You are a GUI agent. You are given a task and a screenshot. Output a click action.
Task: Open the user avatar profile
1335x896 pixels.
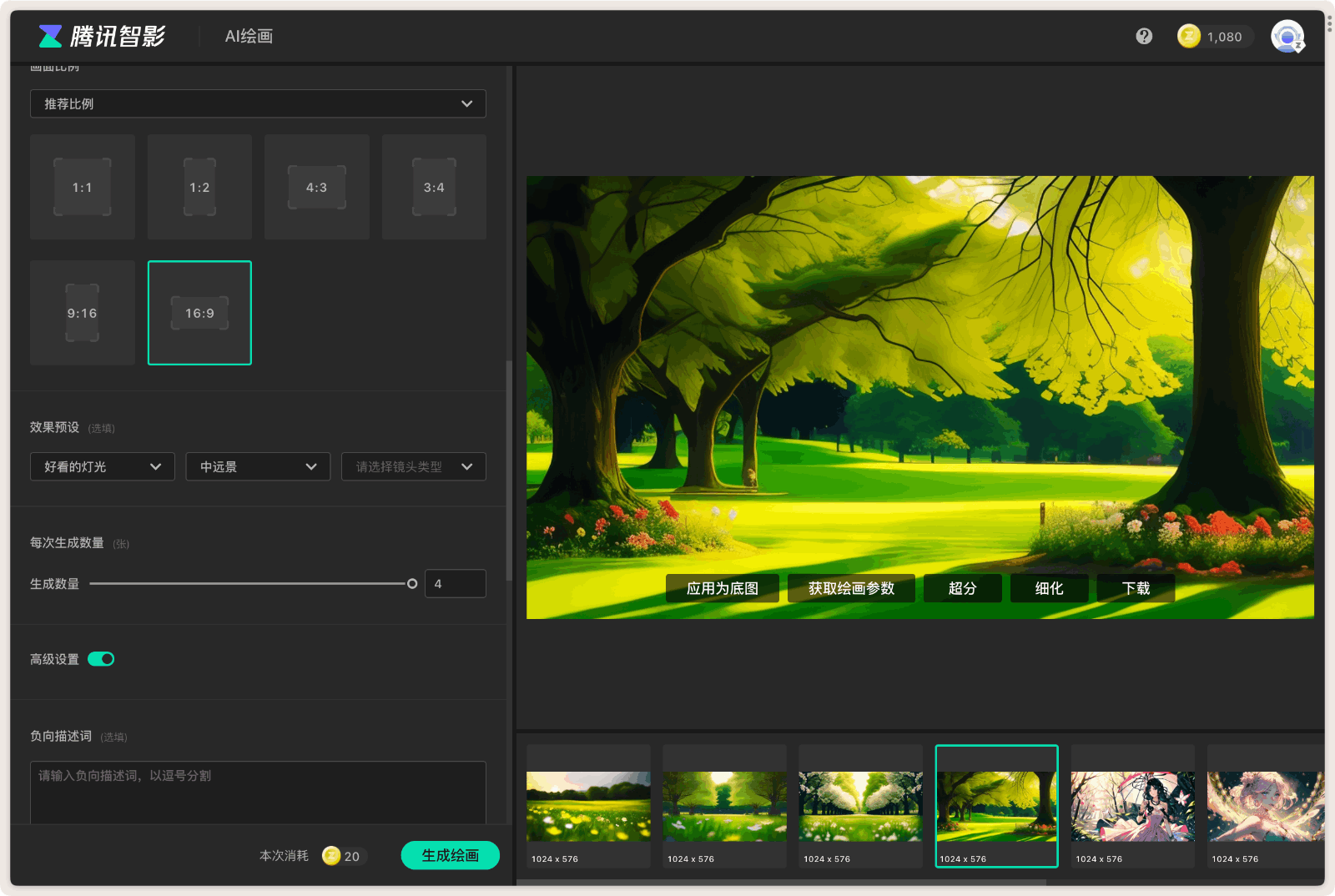point(1287,36)
